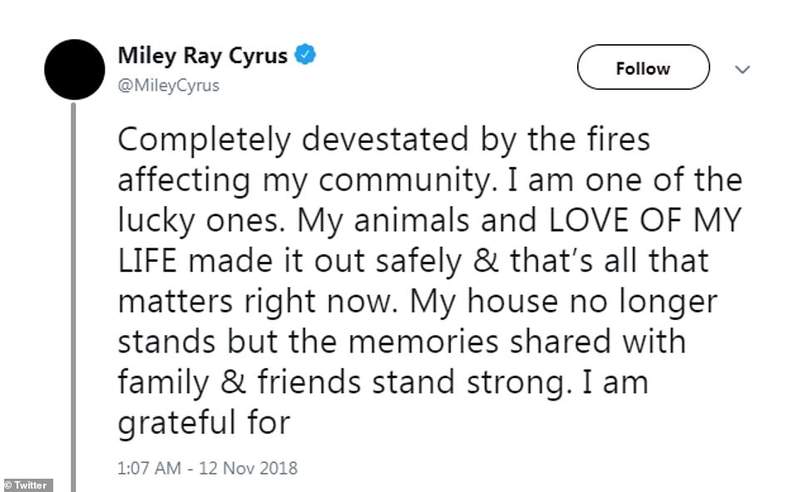
Task: Expand the chevron menu beside Follow
Action: pyautogui.click(x=743, y=69)
